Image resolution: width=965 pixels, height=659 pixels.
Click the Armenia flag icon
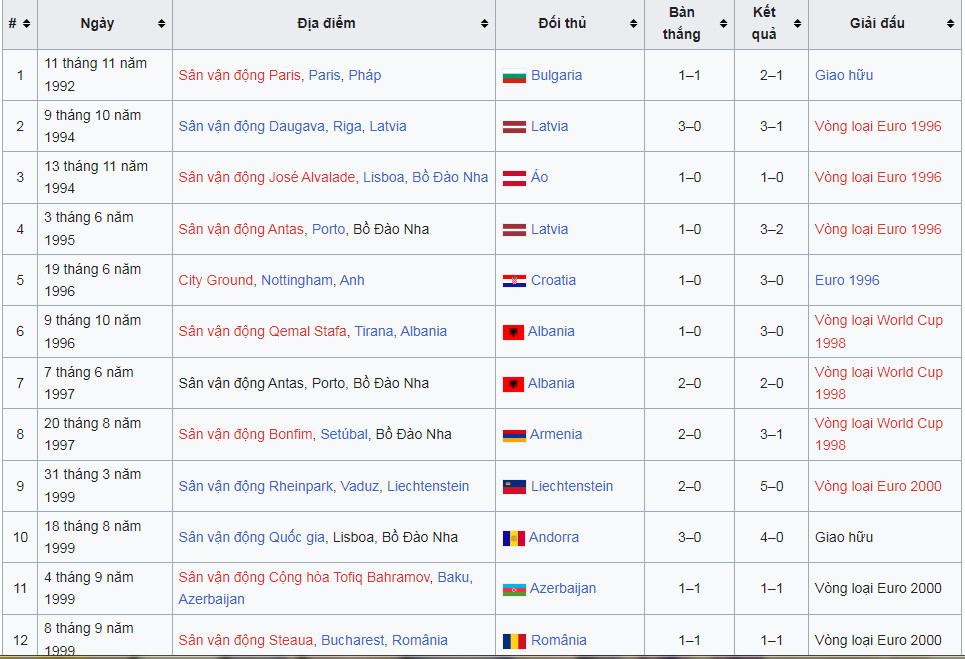(x=514, y=435)
